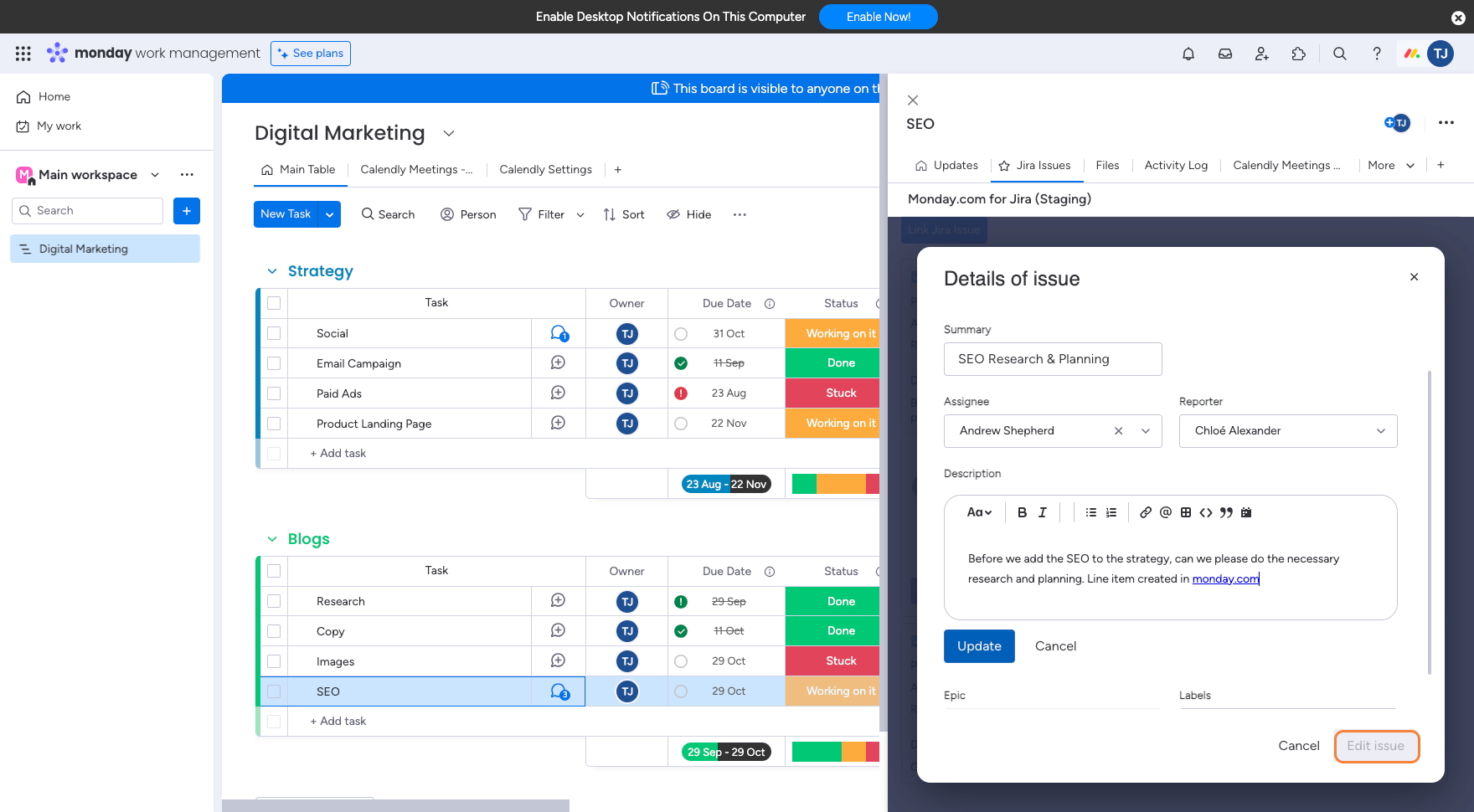The height and width of the screenshot is (812, 1474).
Task: Collapse the Strategy group
Action: (x=272, y=271)
